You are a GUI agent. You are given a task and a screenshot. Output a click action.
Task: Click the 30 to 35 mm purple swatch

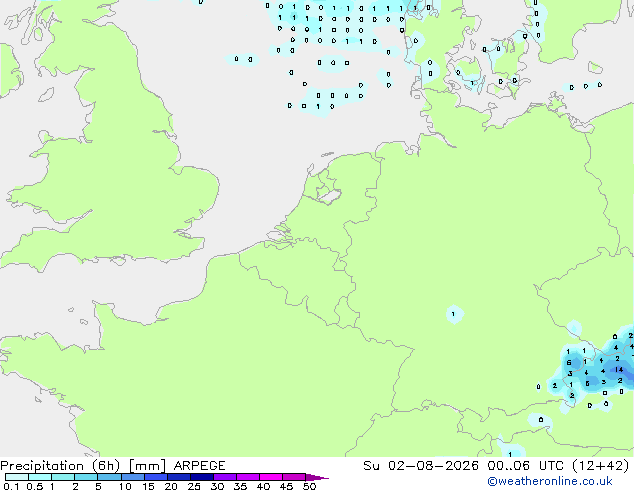[x=225, y=477]
